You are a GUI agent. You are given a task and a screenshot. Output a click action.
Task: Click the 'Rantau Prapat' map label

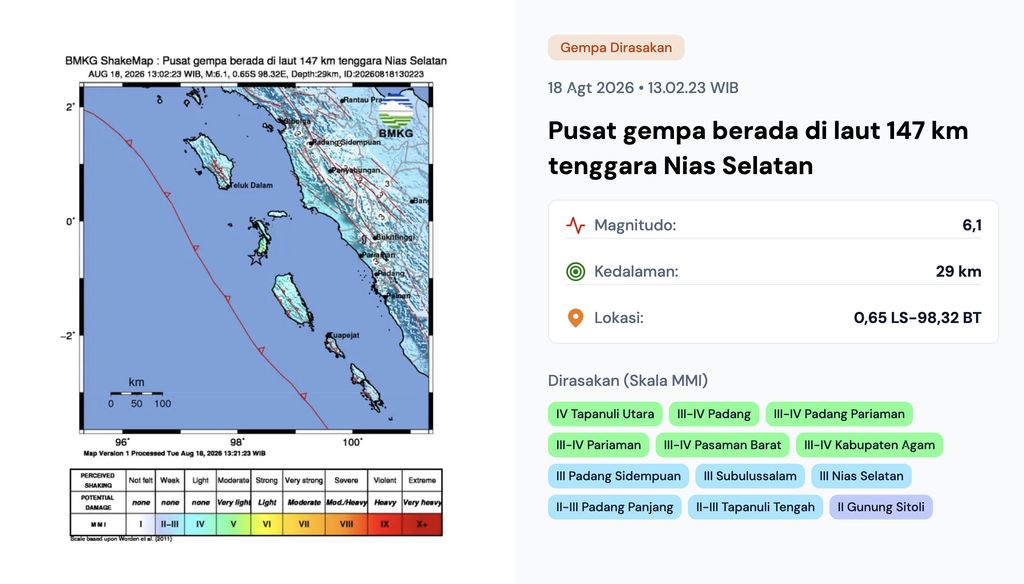point(363,100)
